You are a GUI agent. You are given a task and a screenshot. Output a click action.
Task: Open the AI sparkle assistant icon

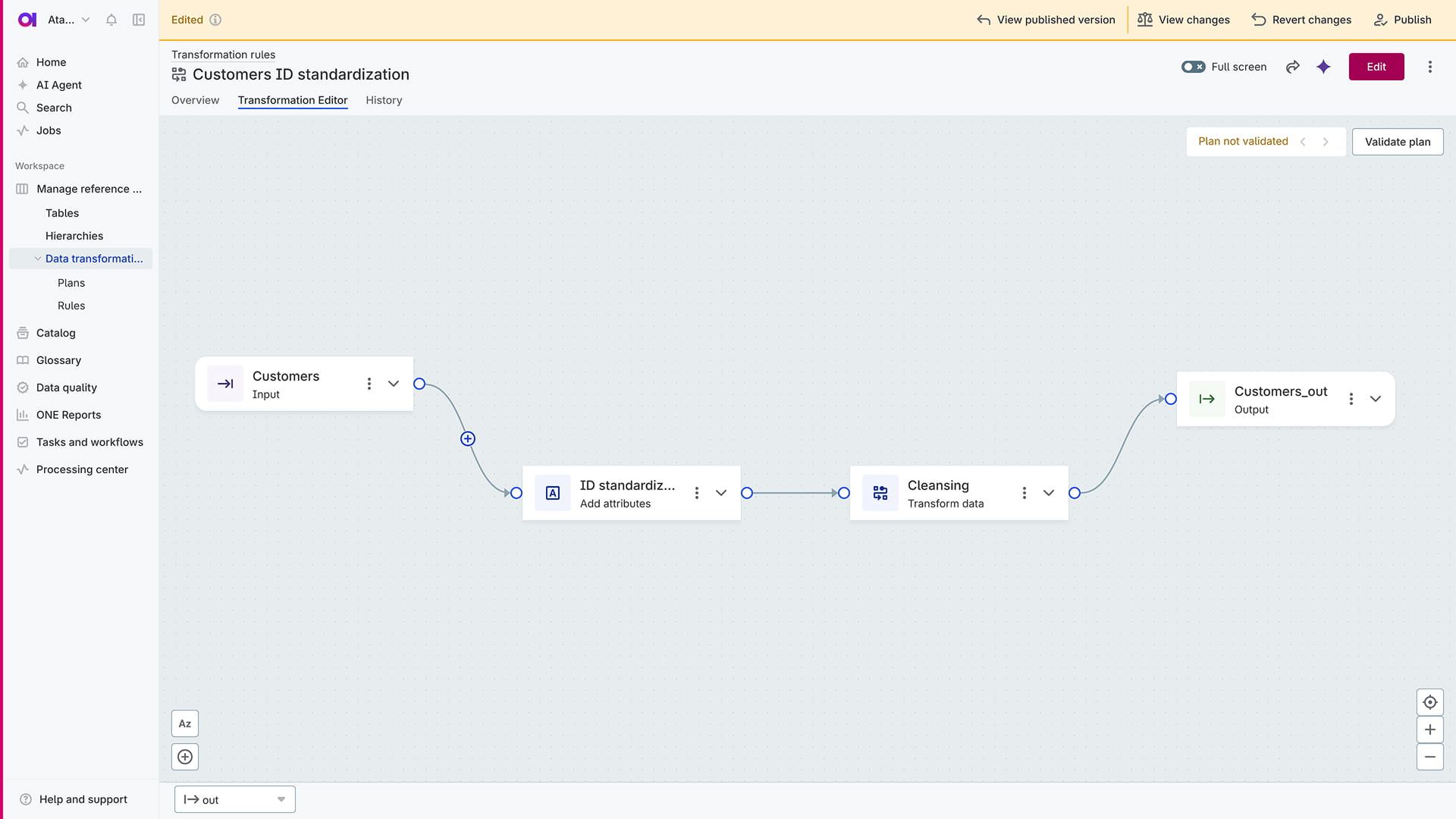pyautogui.click(x=1323, y=67)
